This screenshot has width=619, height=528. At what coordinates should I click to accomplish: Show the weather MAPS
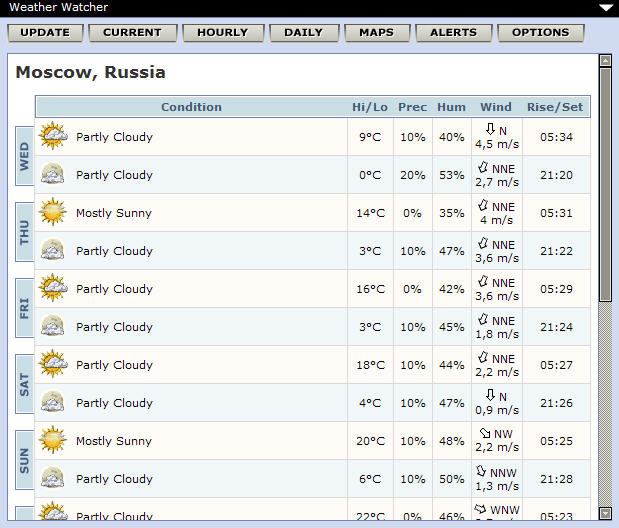click(x=377, y=32)
